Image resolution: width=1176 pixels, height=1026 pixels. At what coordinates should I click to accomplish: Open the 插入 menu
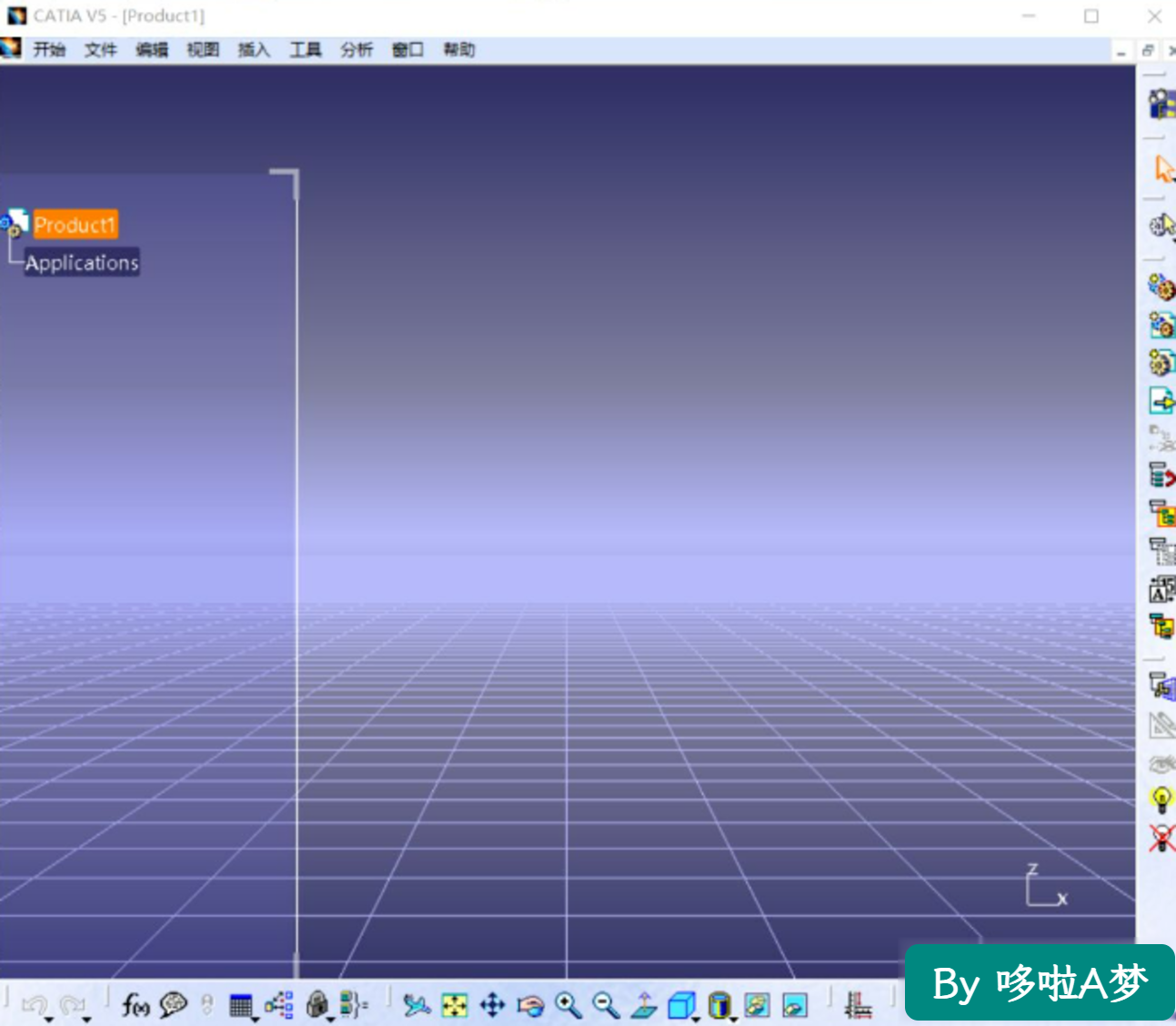(254, 49)
